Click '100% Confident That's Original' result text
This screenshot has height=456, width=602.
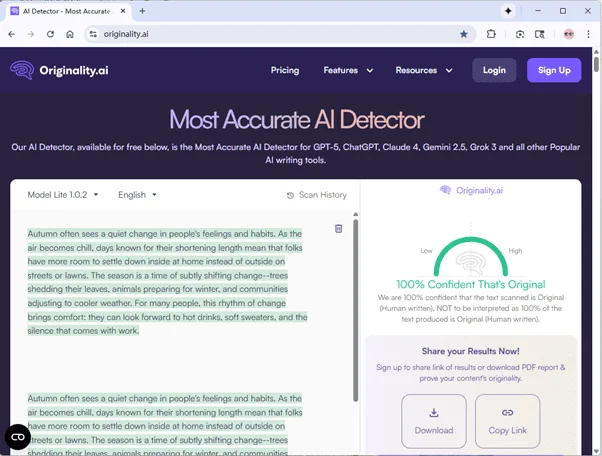tap(471, 284)
